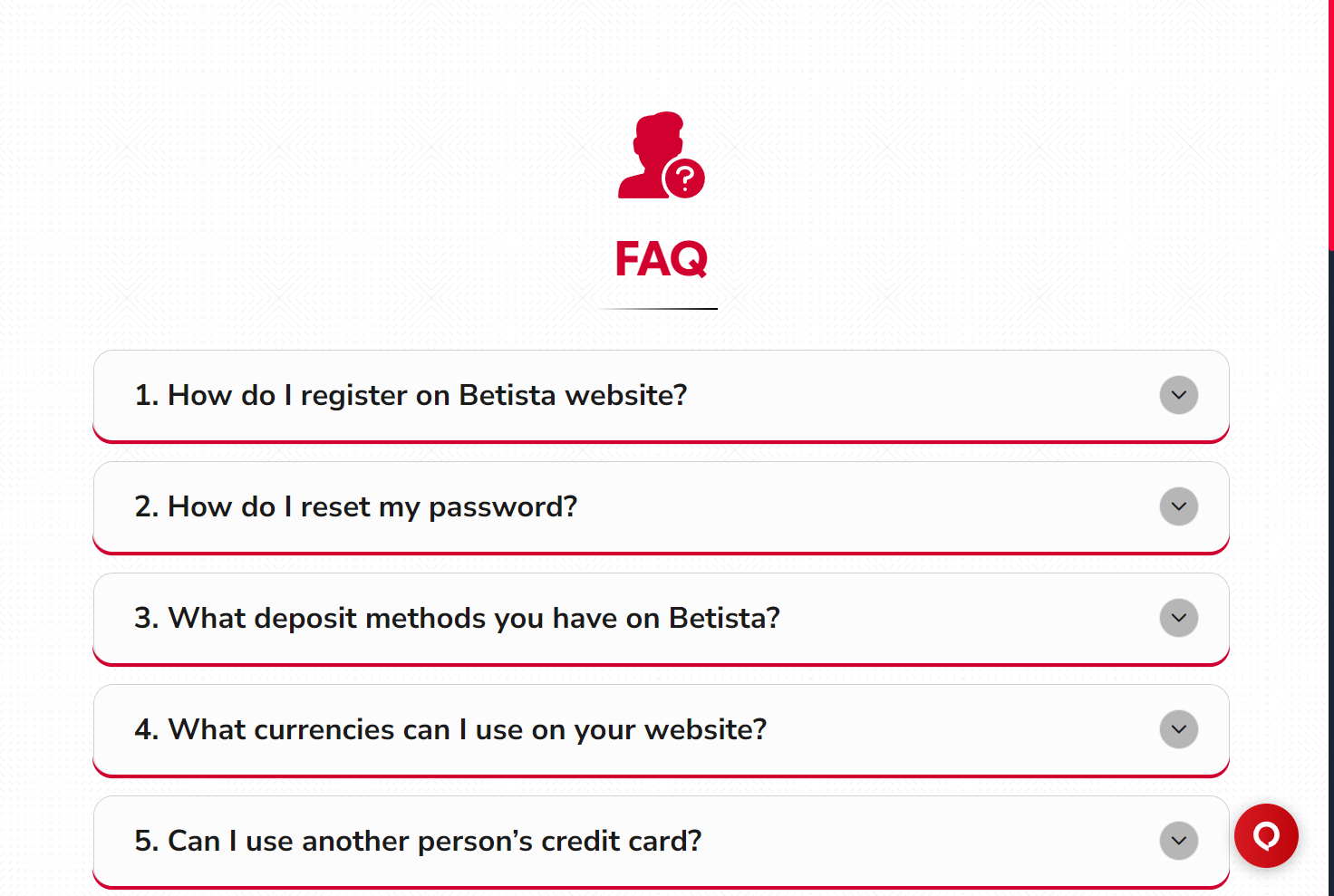This screenshot has width=1334, height=896.
Task: Click the FAQ page heading
Action: [661, 258]
